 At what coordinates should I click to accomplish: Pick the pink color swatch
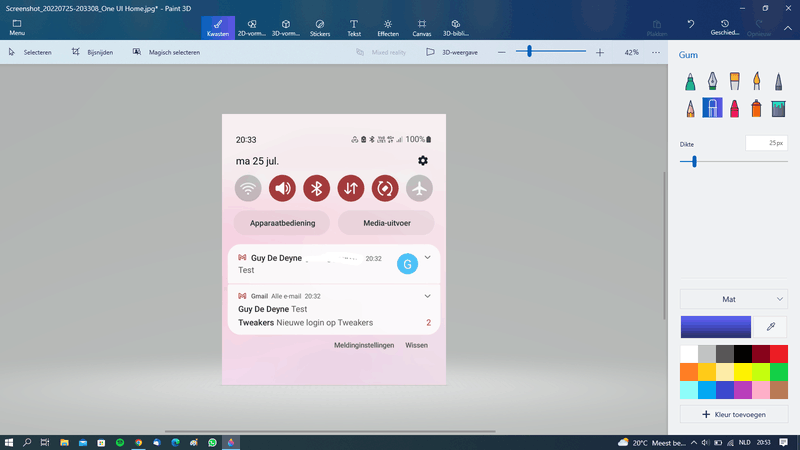(x=761, y=390)
